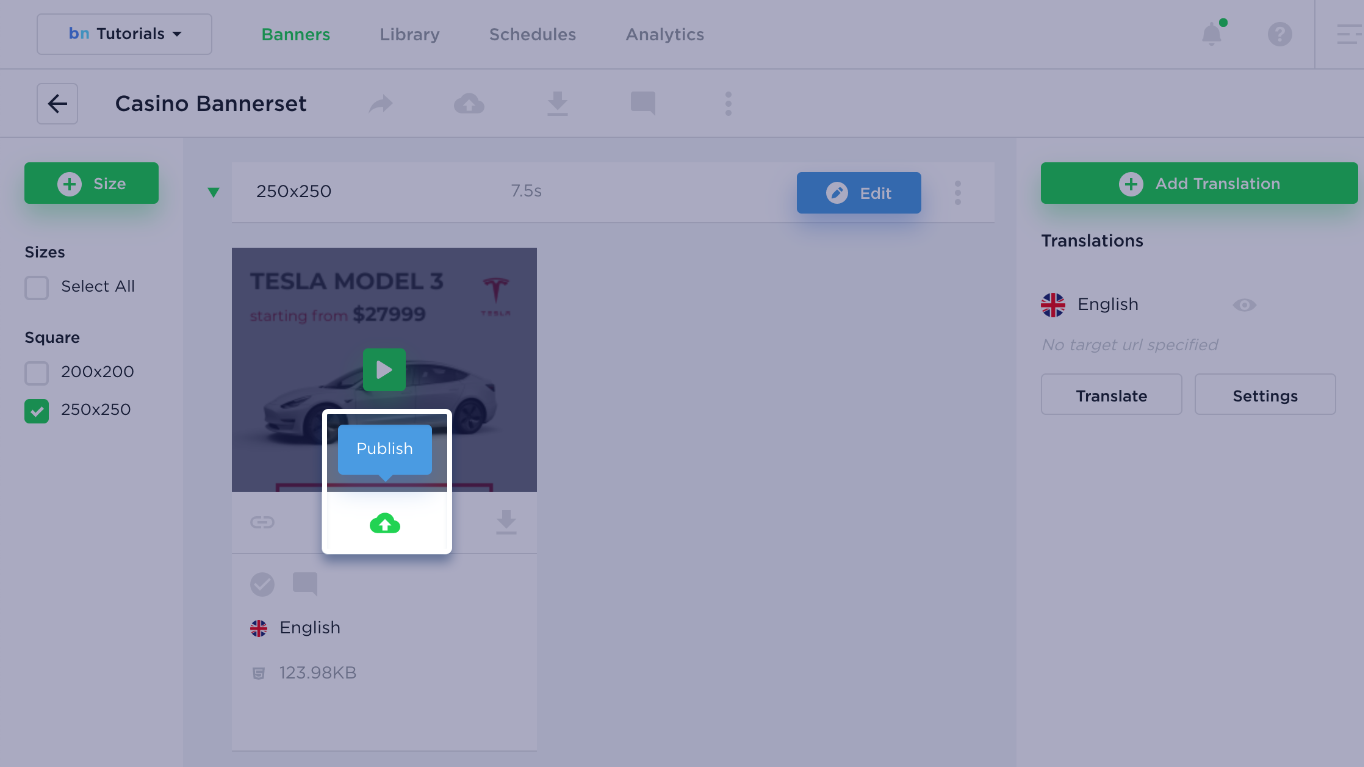
Task: Open comments icon in bannerset toolbar
Action: click(643, 103)
